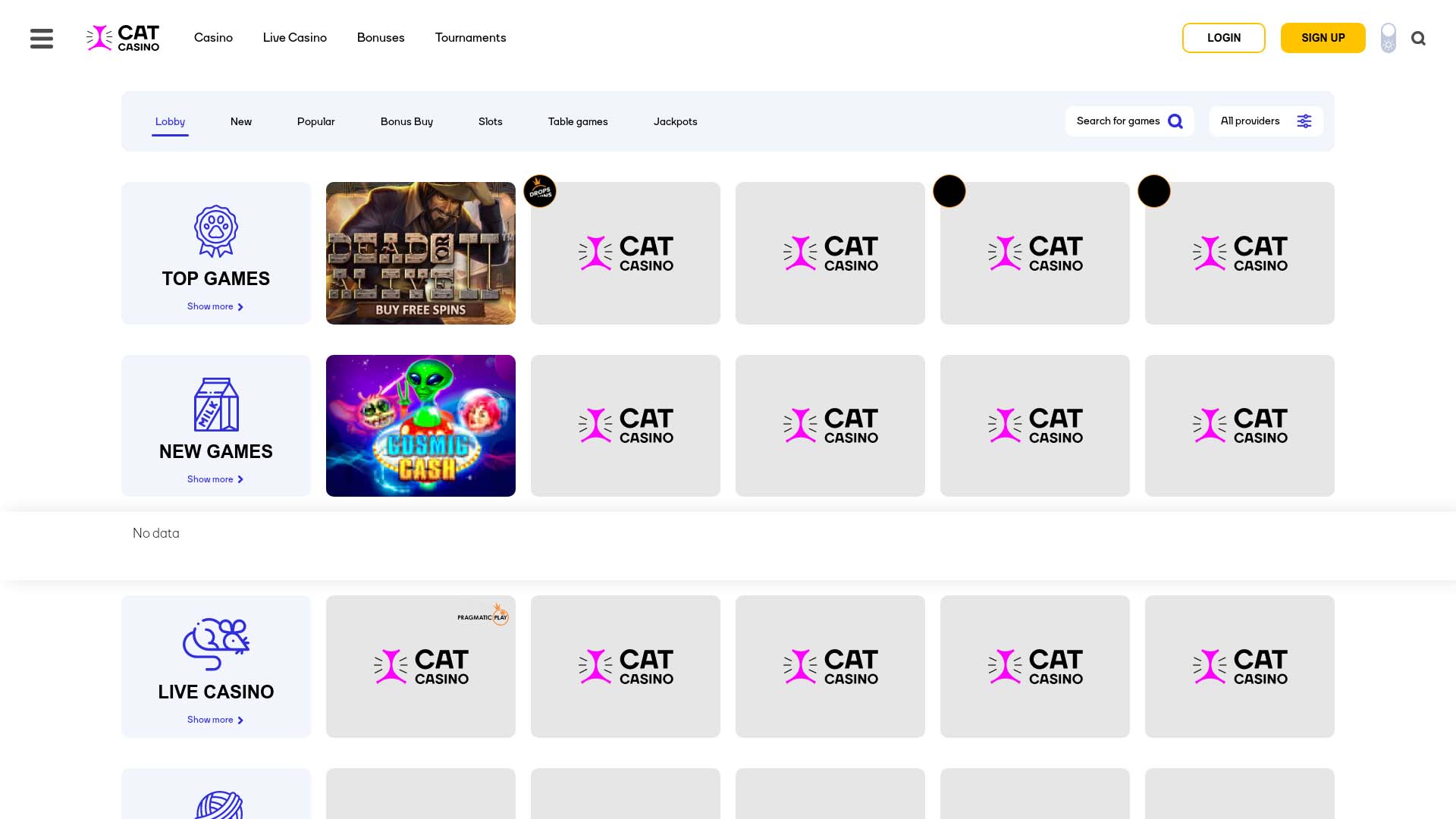Open the Cosmic Cash game thumbnail
The width and height of the screenshot is (1456, 819).
pos(420,425)
